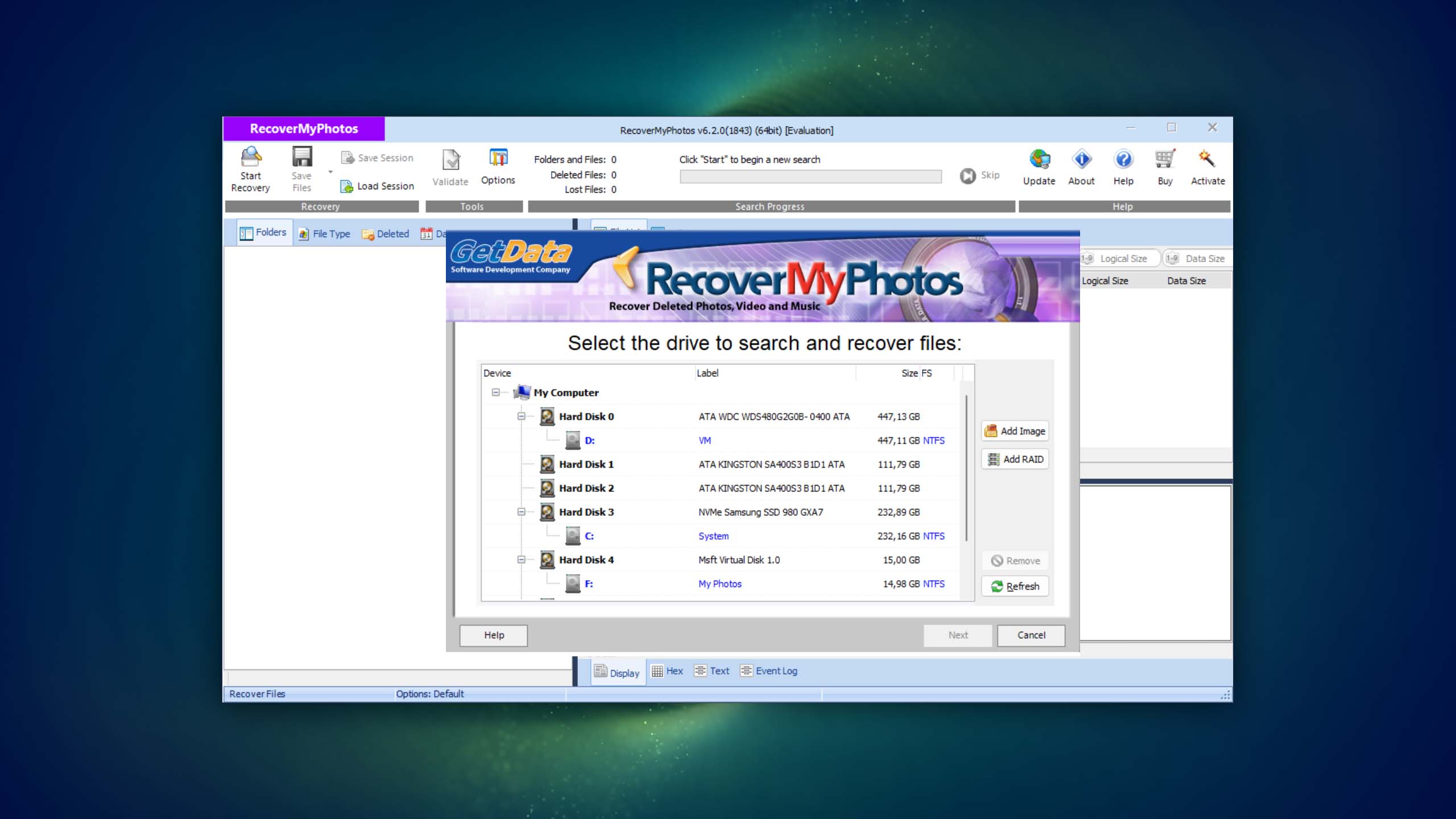Select Hard Disk 3 Samsung SSD
The height and width of the screenshot is (819, 1456).
[x=721, y=512]
